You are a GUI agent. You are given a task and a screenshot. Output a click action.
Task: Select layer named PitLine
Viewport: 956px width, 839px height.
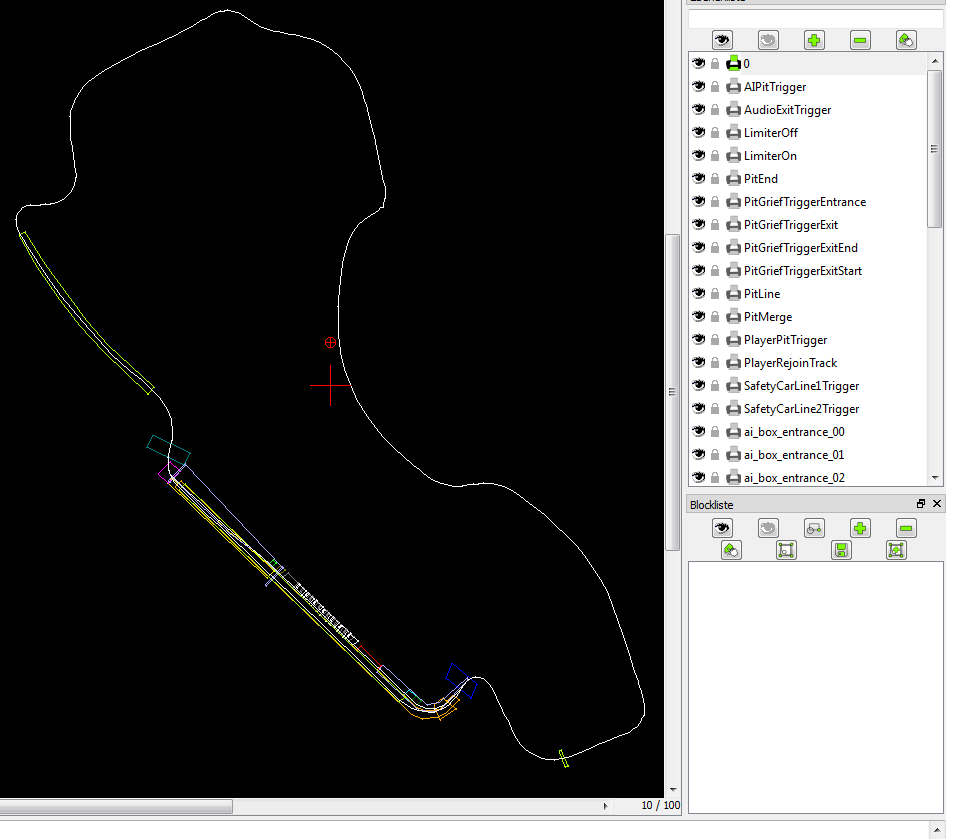click(762, 293)
